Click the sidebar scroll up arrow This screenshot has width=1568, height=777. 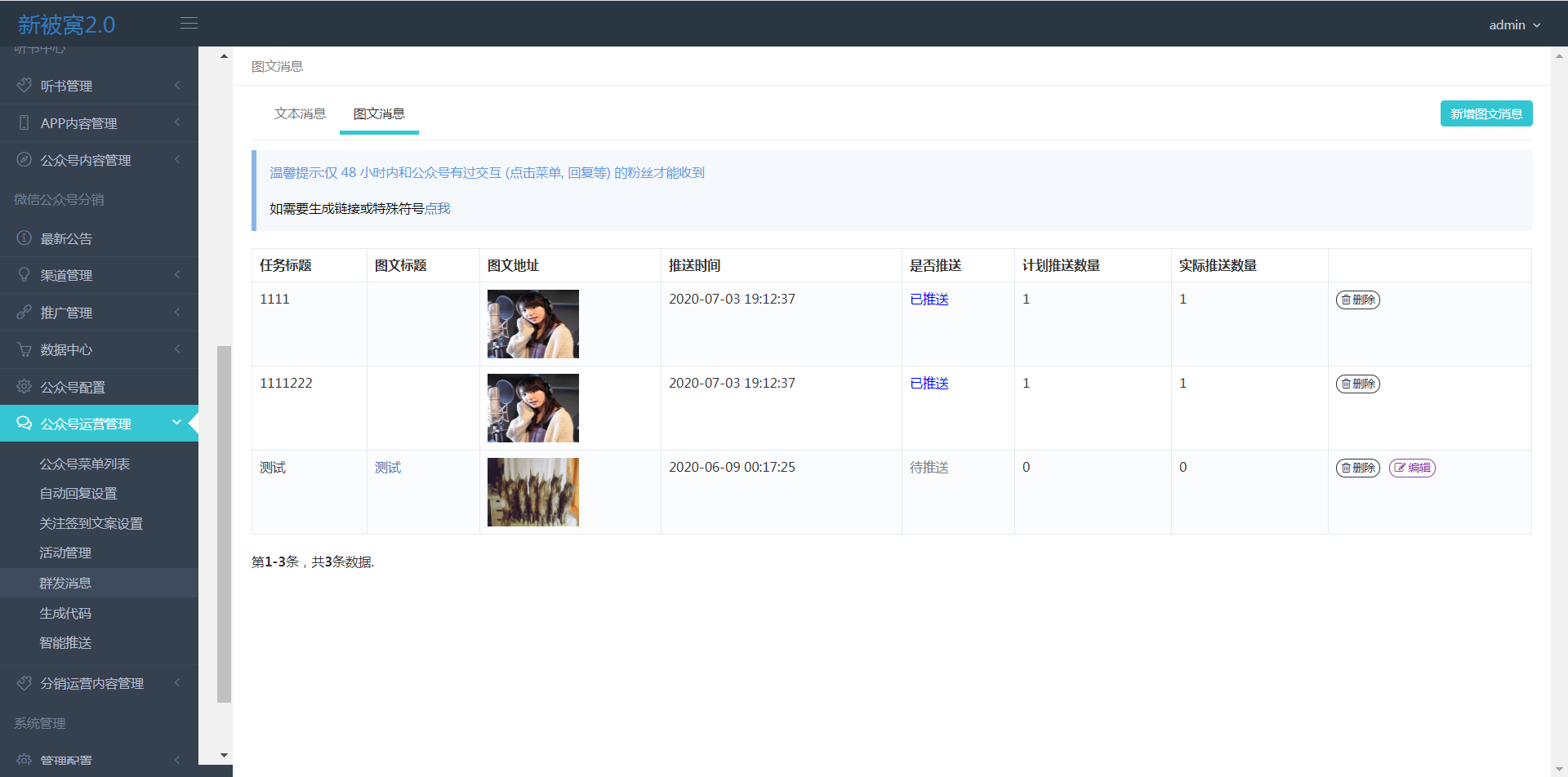point(224,56)
